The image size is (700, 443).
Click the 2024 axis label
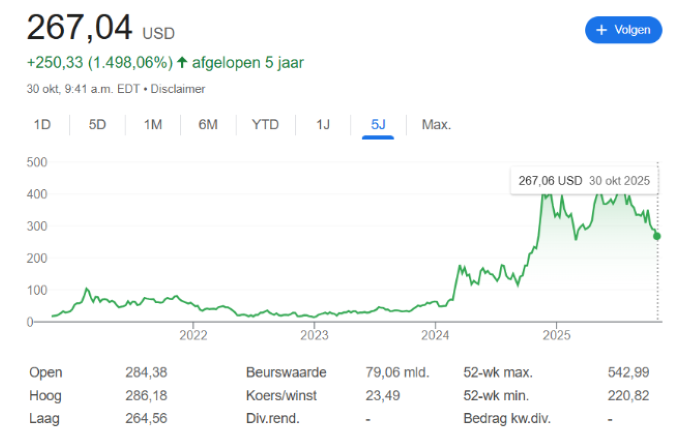pyautogui.click(x=435, y=335)
